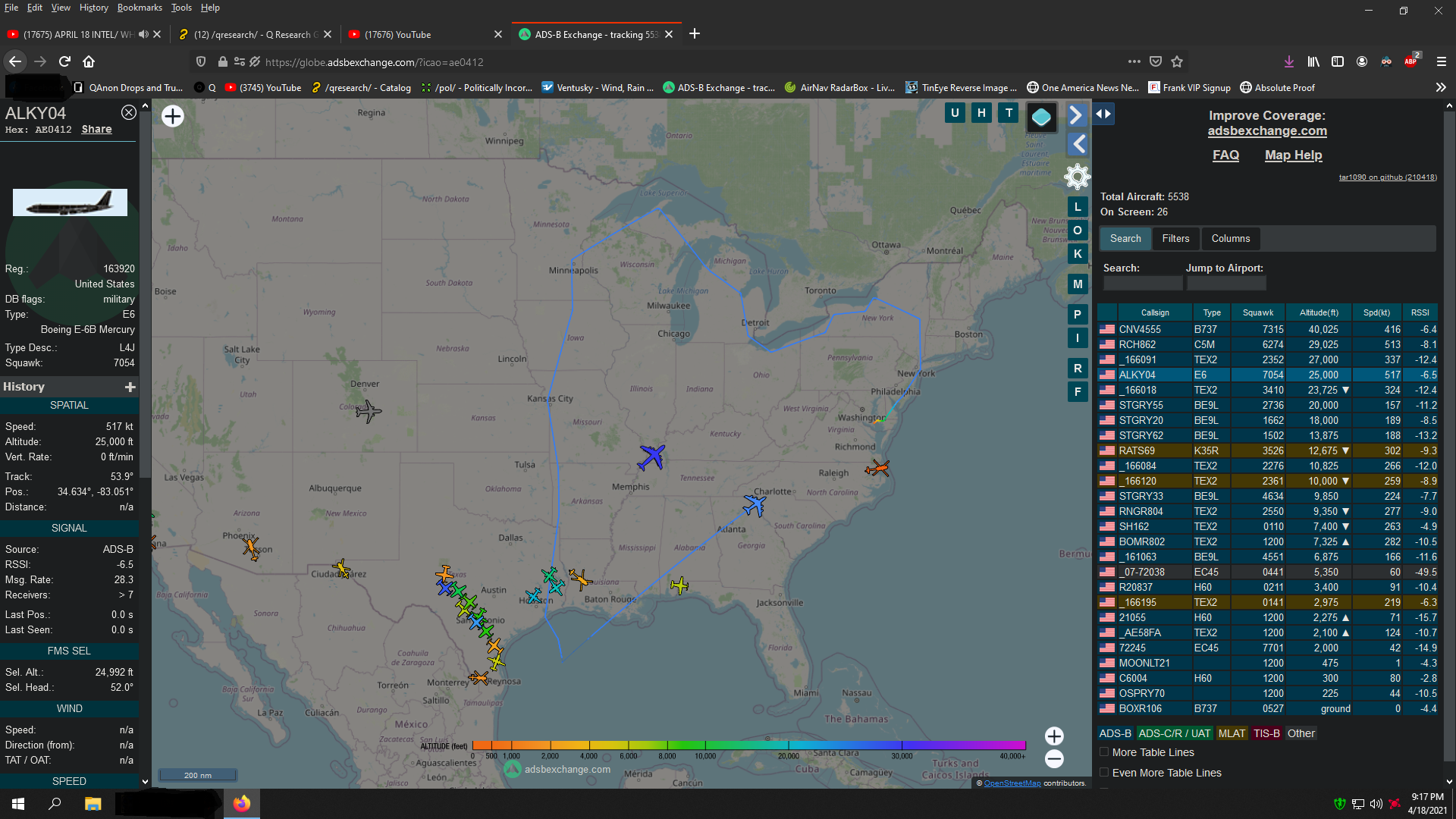The width and height of the screenshot is (1456, 819).
Task: Open map settings gear icon
Action: point(1077,177)
